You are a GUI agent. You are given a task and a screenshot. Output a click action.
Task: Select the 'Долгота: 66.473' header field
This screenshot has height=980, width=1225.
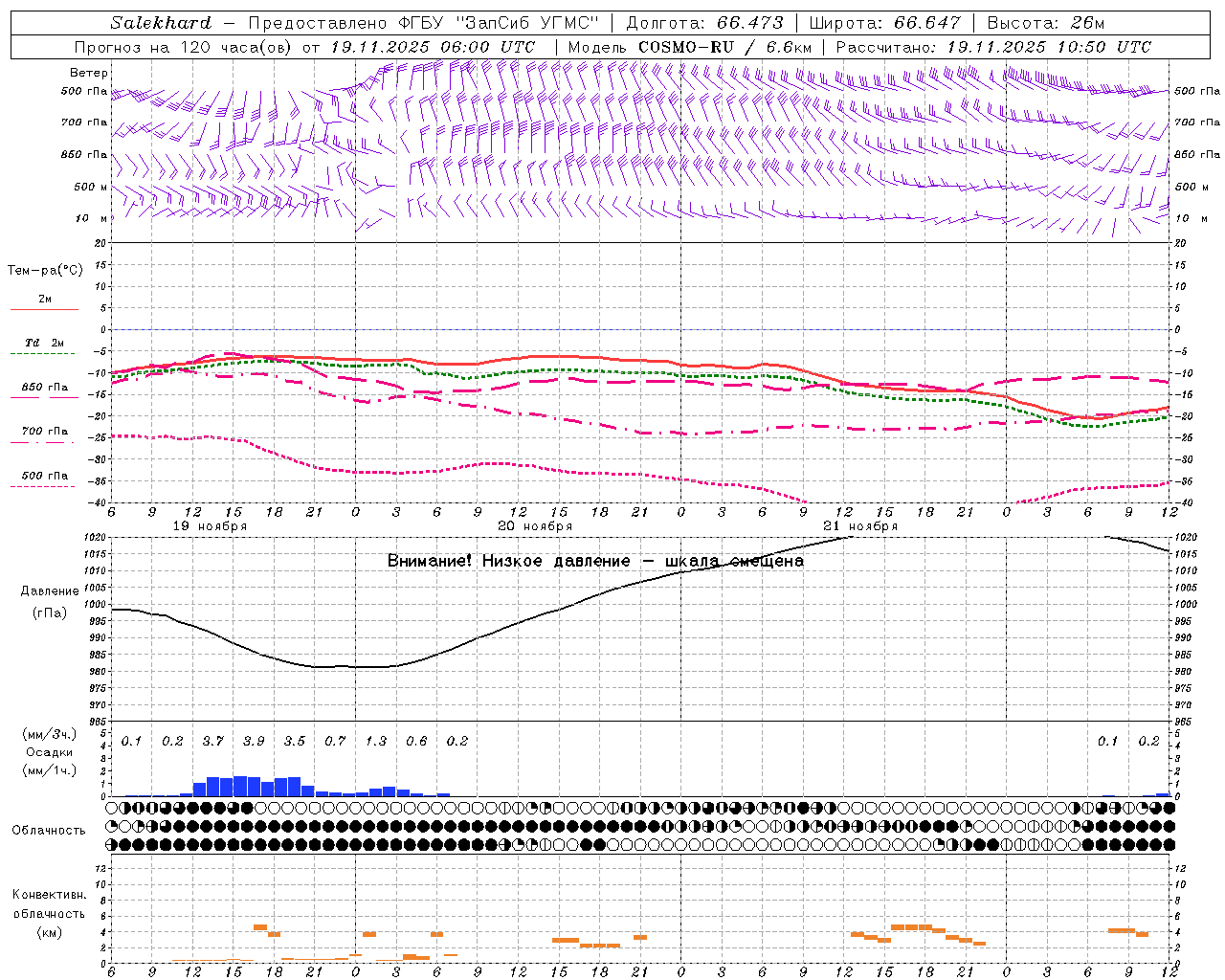pos(704,23)
